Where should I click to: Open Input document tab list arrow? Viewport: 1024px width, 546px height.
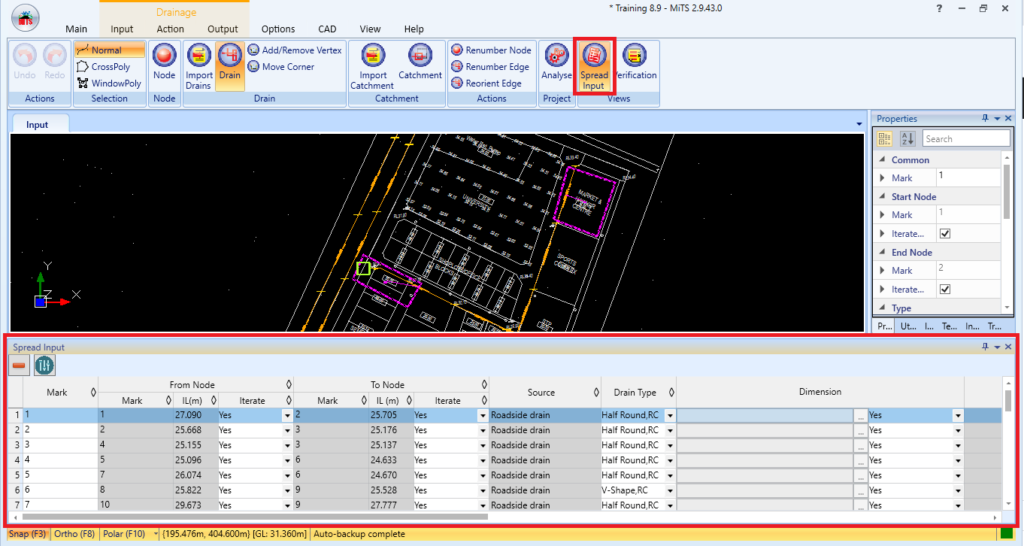click(859, 123)
